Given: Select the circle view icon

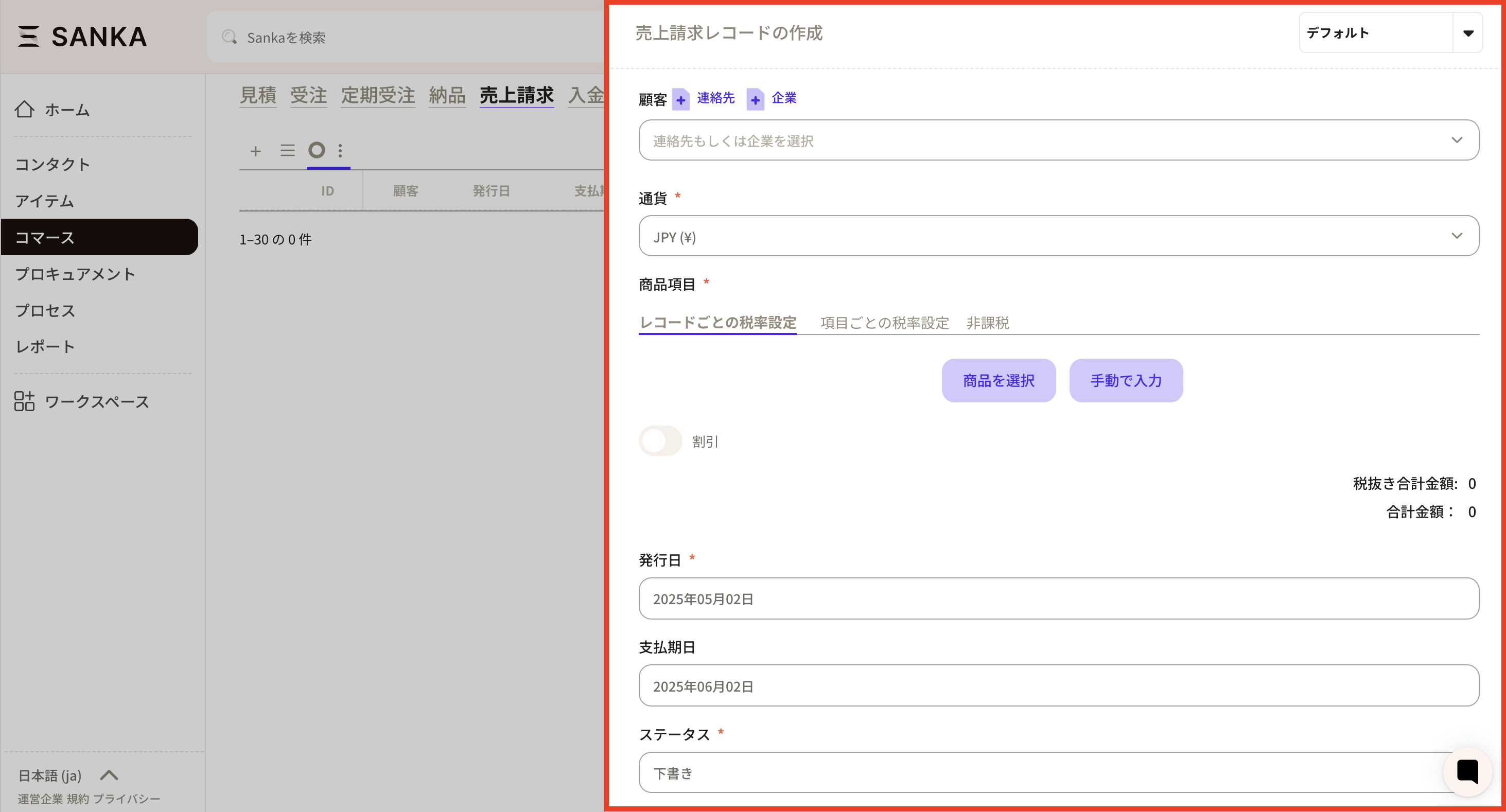Looking at the screenshot, I should click(317, 151).
